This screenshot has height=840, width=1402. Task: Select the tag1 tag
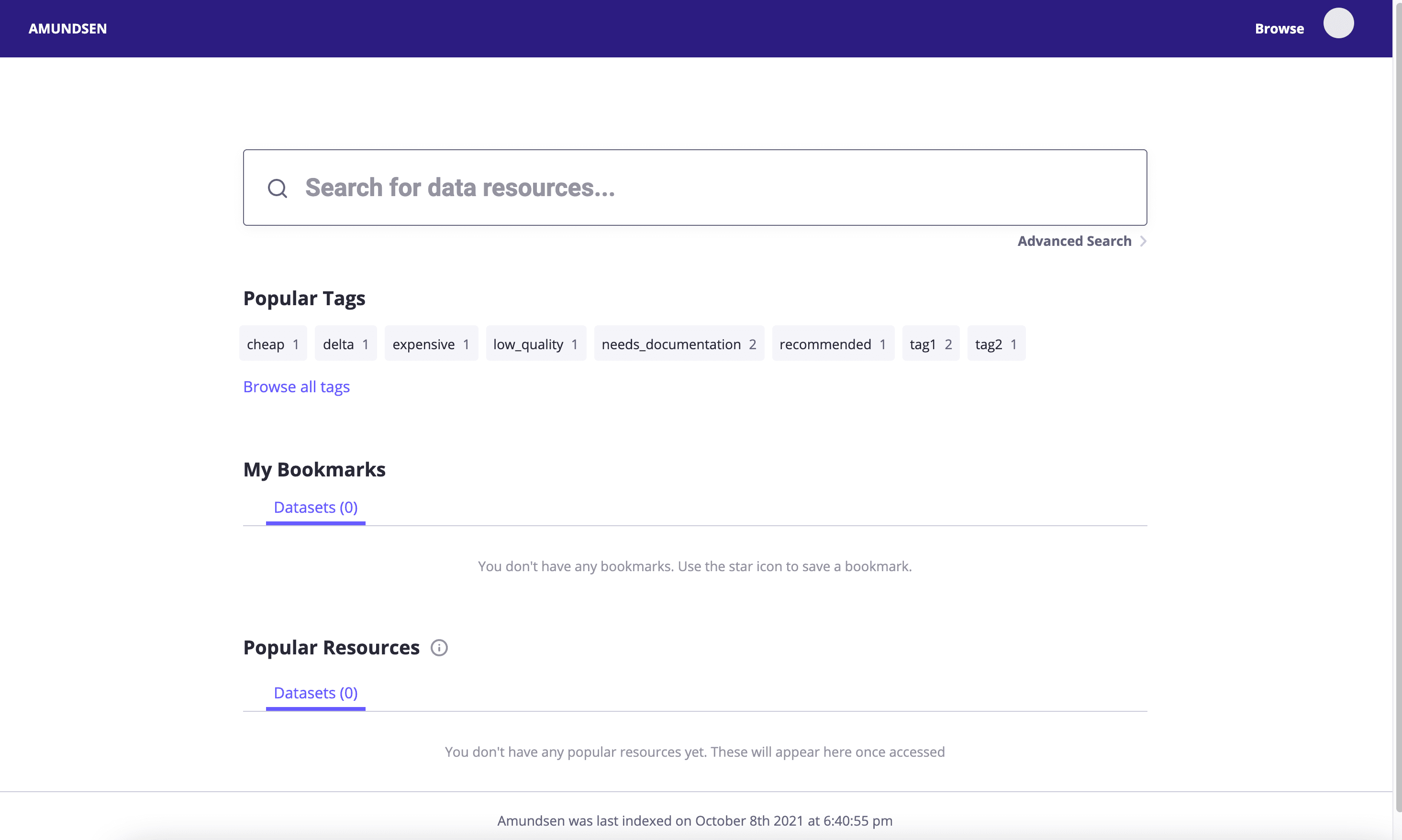click(931, 343)
